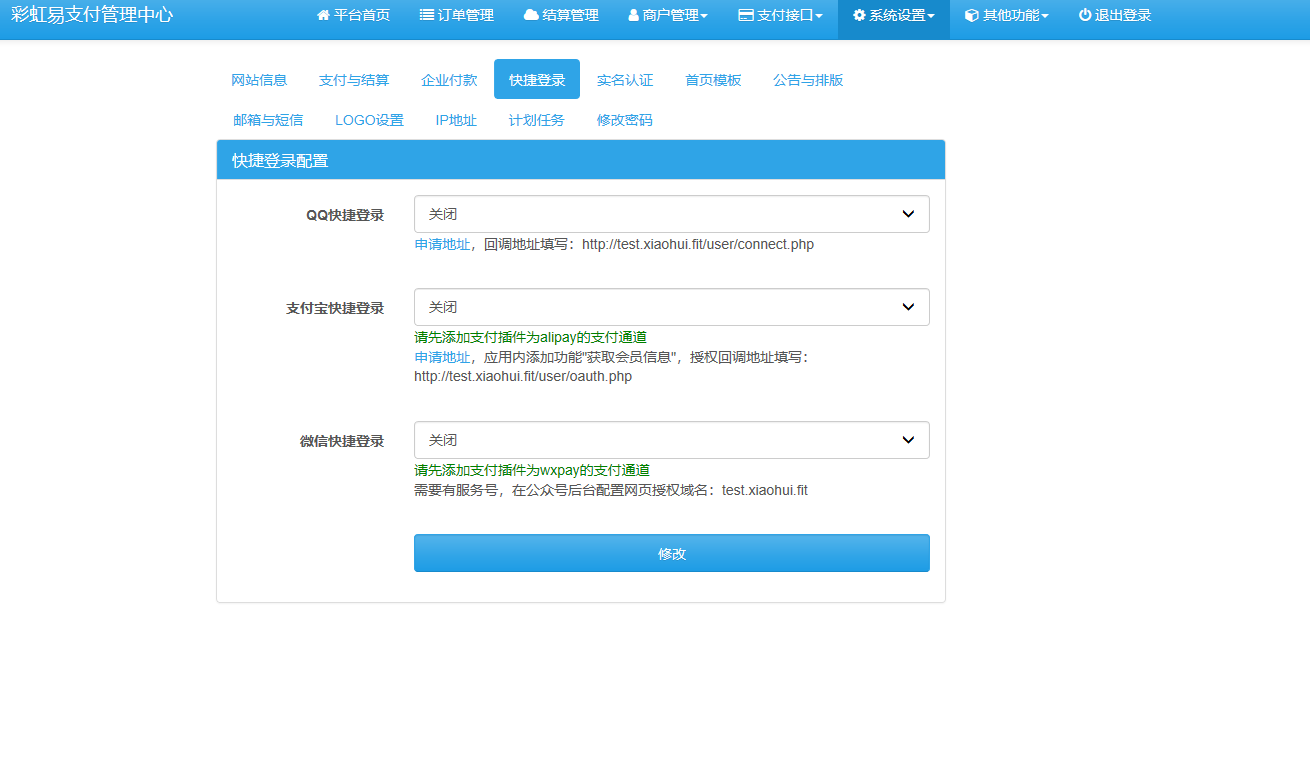Click 申请地址 link under 支付宝快捷登录
The image size is (1310, 770).
[x=442, y=357]
